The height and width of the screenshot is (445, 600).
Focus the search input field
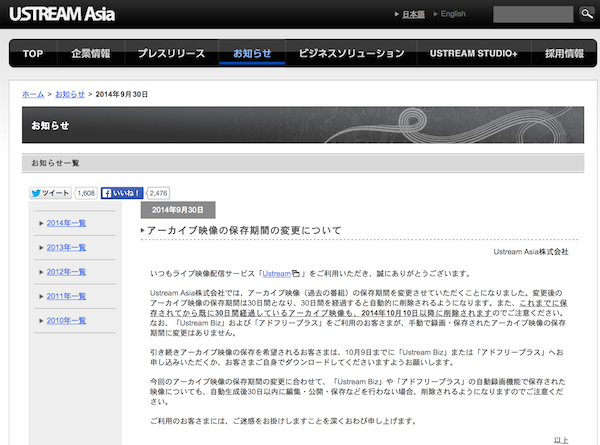tap(533, 14)
